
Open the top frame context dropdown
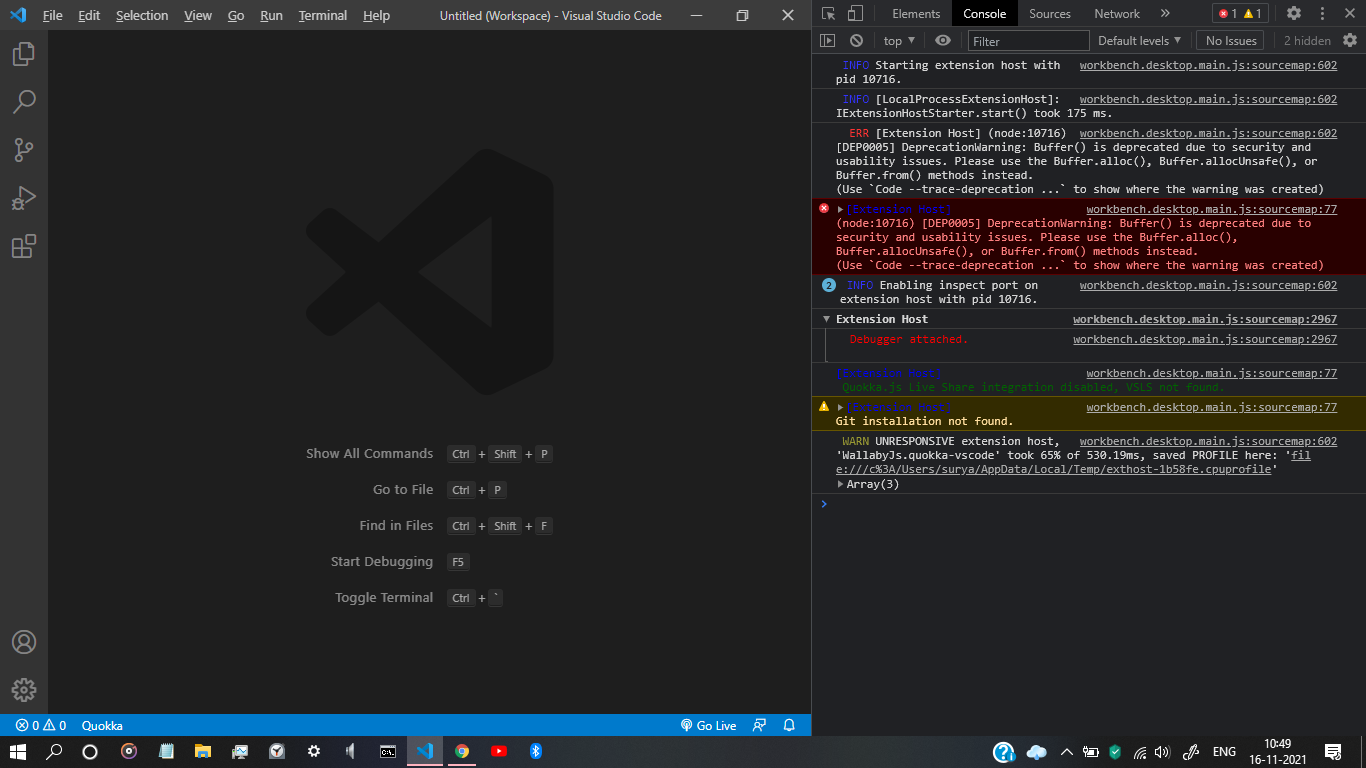897,40
